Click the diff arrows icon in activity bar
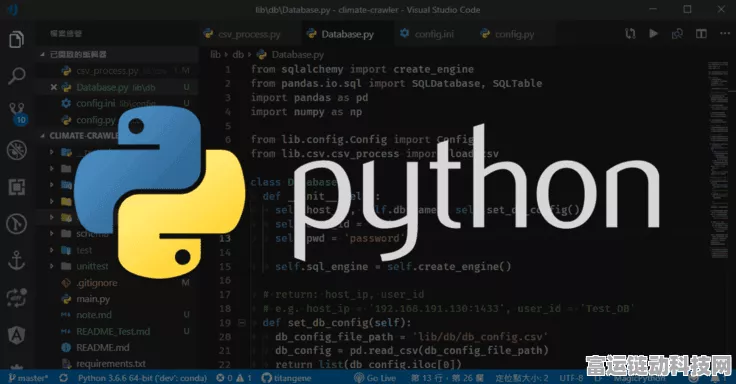 (x=16, y=298)
